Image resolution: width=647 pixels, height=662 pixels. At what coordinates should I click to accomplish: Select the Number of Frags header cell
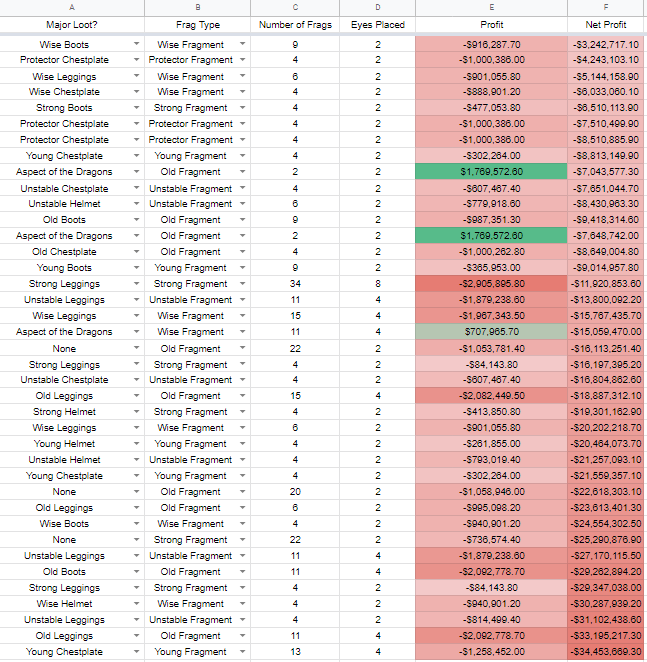[x=295, y=25]
